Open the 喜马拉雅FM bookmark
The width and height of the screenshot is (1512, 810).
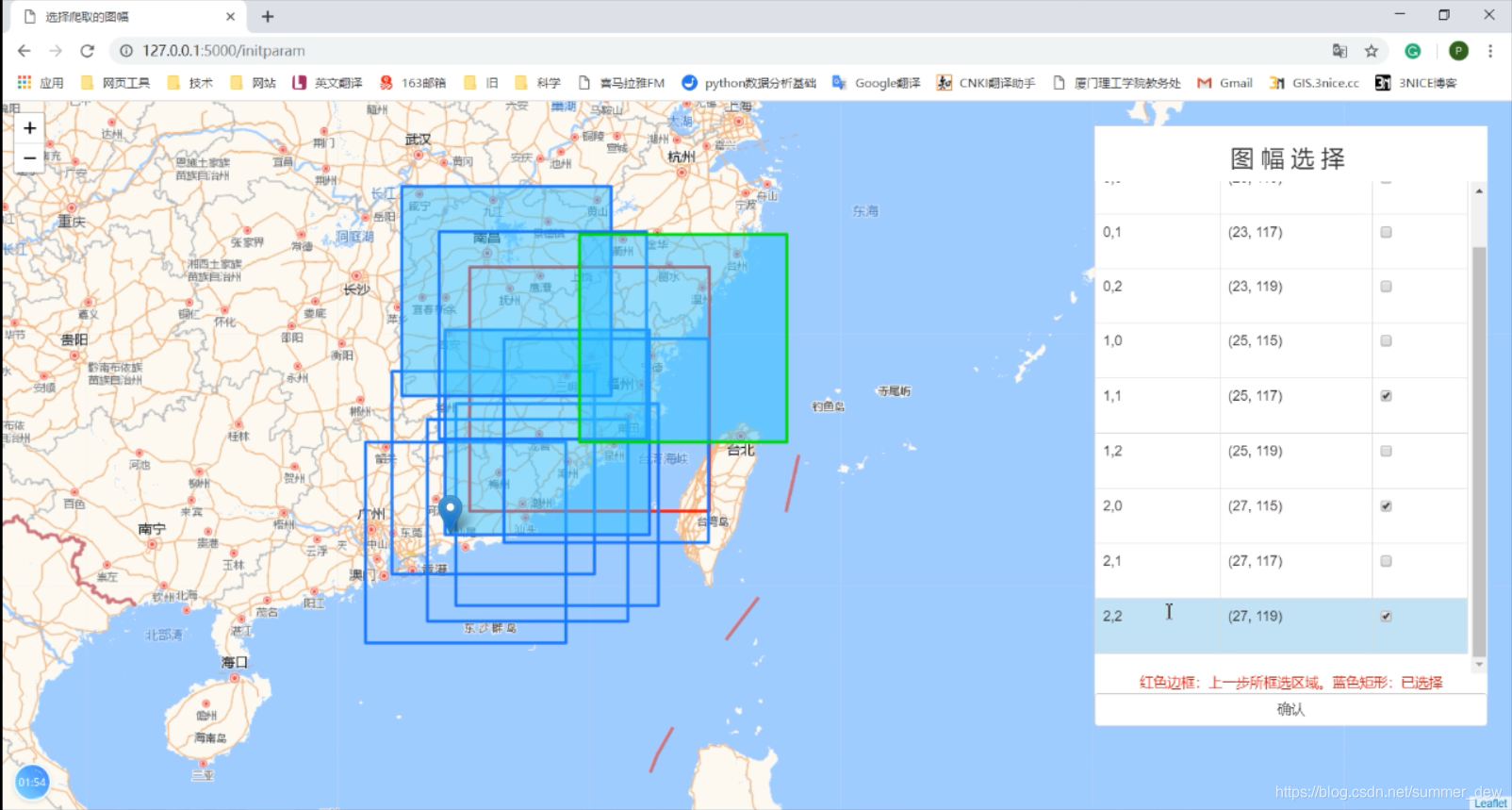pyautogui.click(x=621, y=83)
